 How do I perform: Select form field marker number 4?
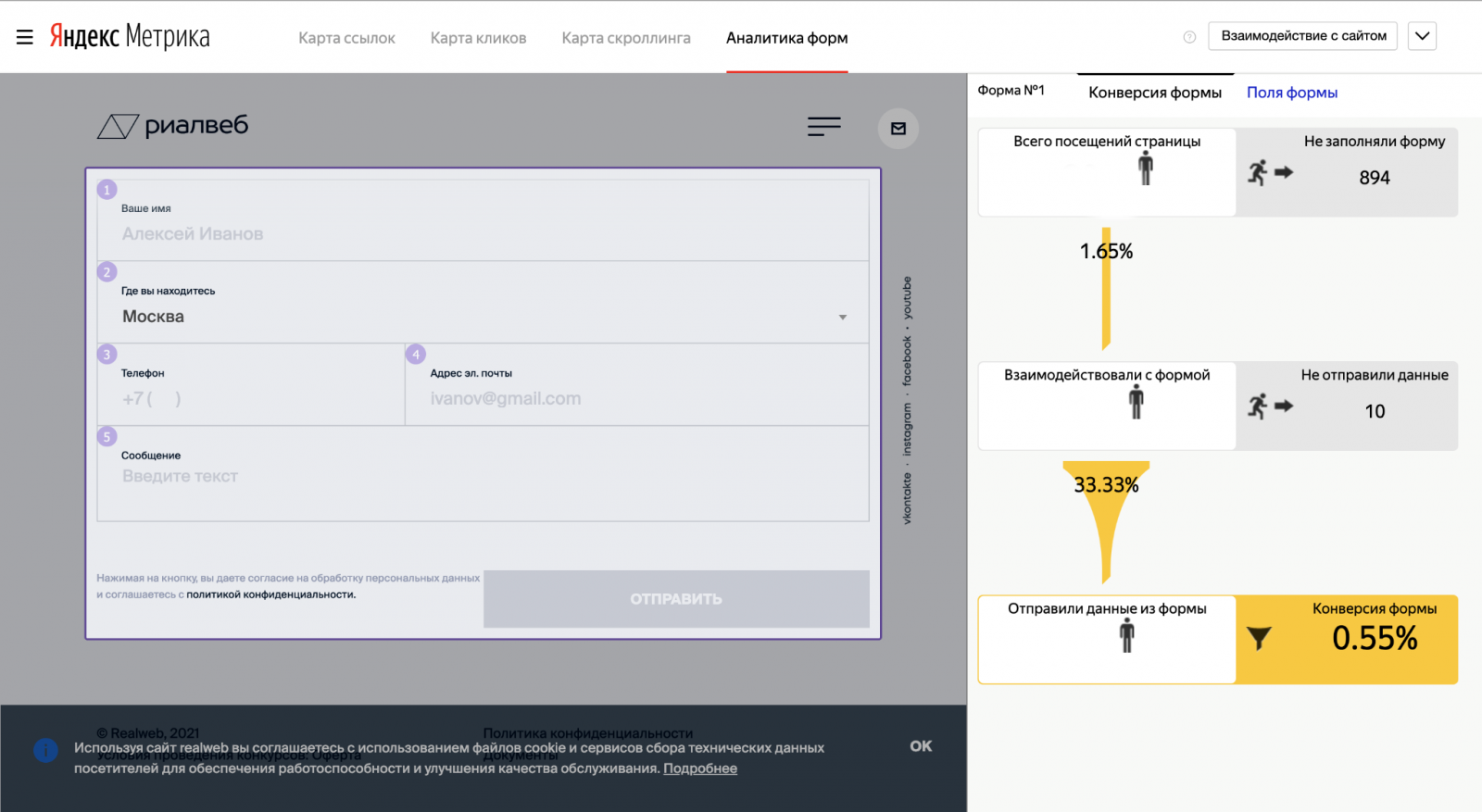point(416,355)
